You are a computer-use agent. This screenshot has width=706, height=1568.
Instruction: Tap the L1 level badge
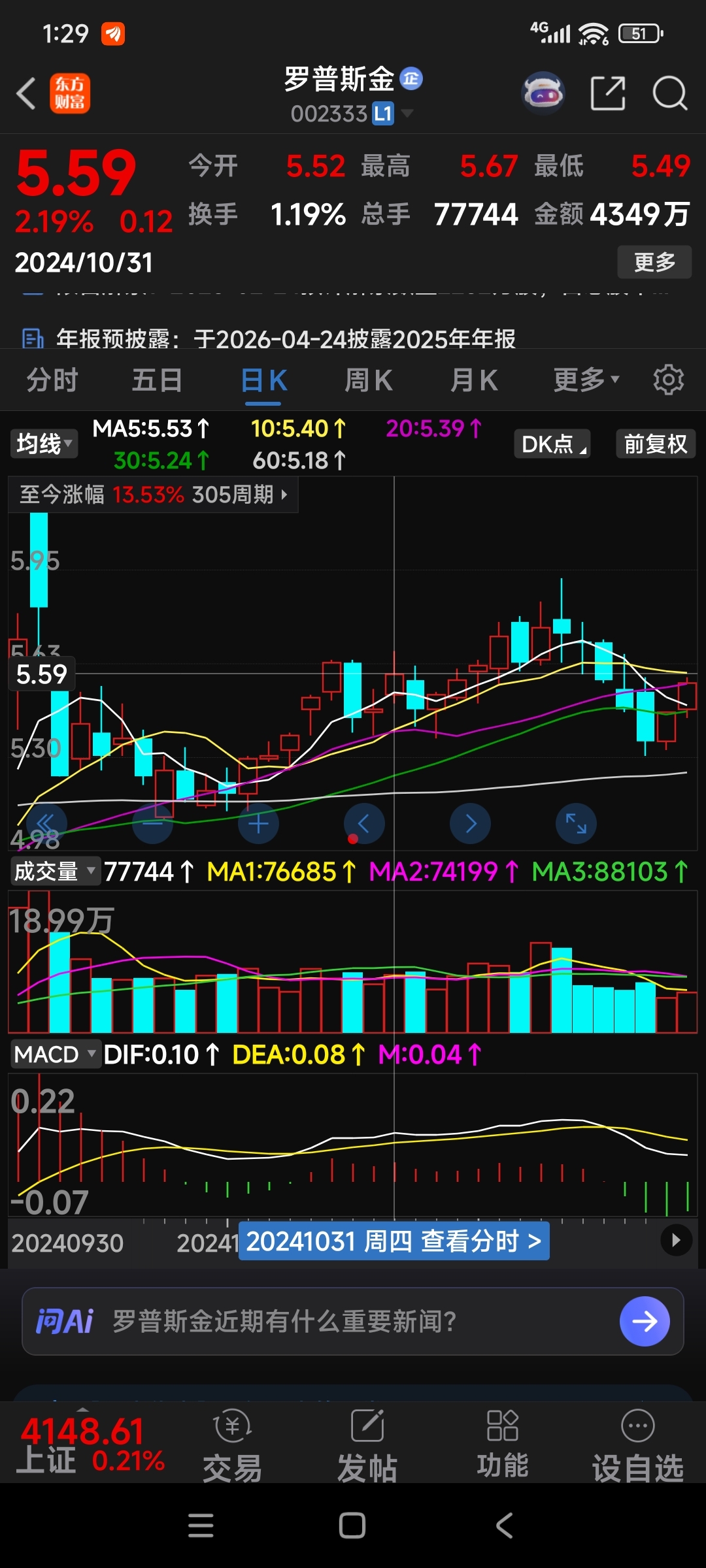tap(383, 114)
